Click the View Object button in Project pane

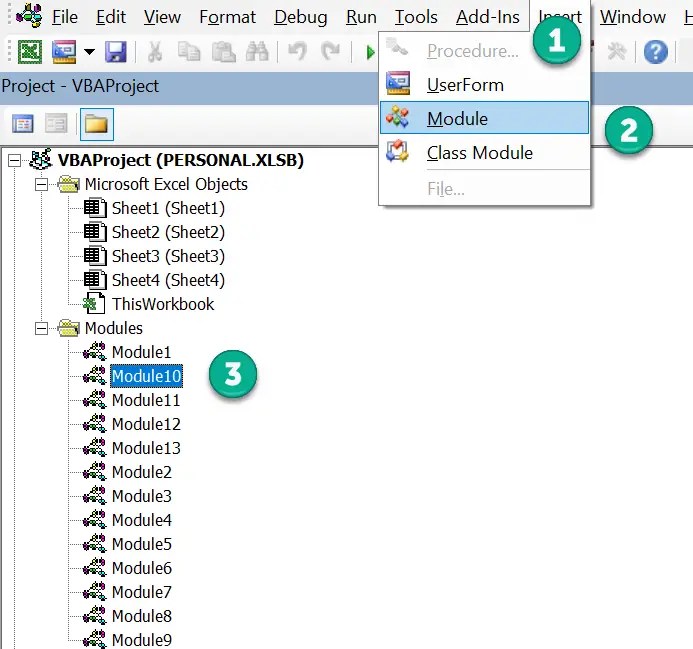56,124
